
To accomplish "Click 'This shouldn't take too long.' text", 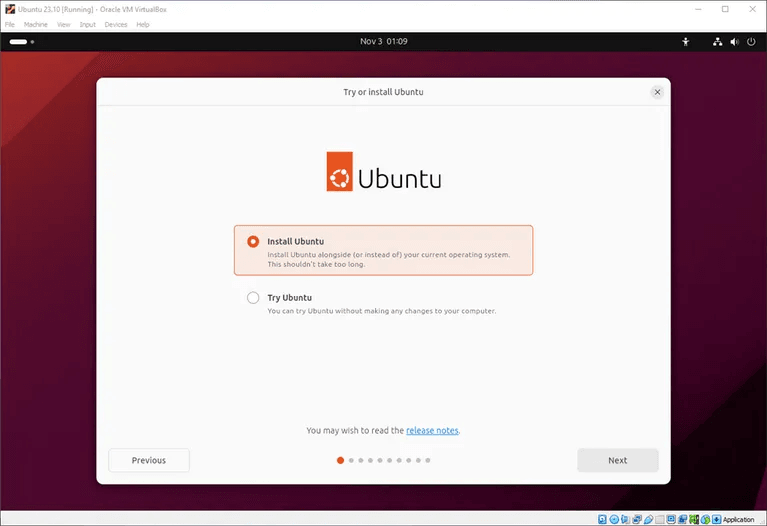I will pos(316,264).
